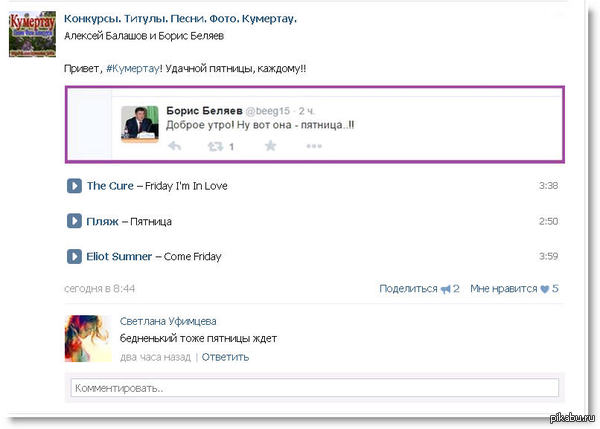The height and width of the screenshot is (429, 600).
Task: Open the tweet's three-dot more menu
Action: (x=314, y=146)
